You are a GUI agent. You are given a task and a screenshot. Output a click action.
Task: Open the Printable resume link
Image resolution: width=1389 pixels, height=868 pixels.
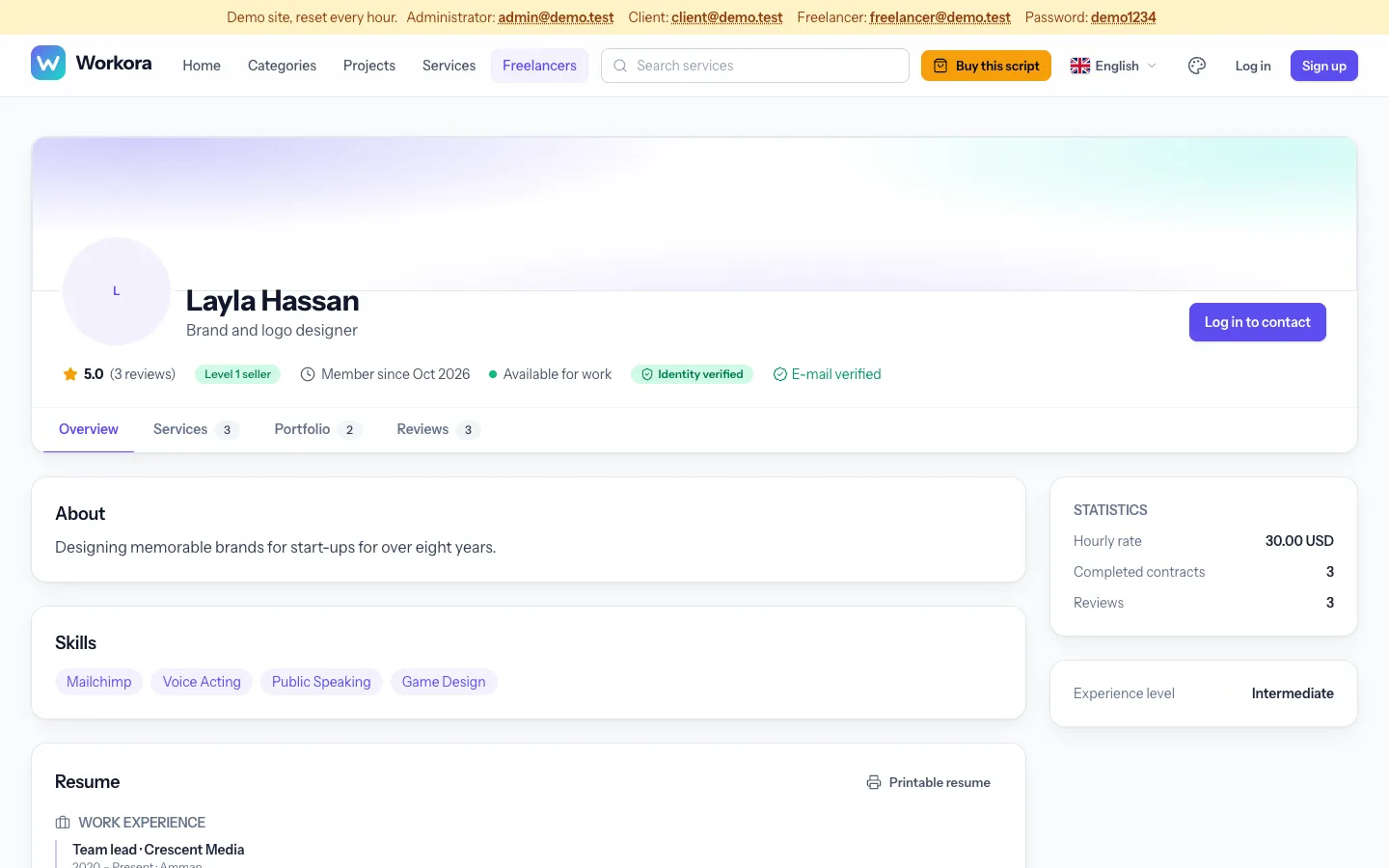click(929, 782)
